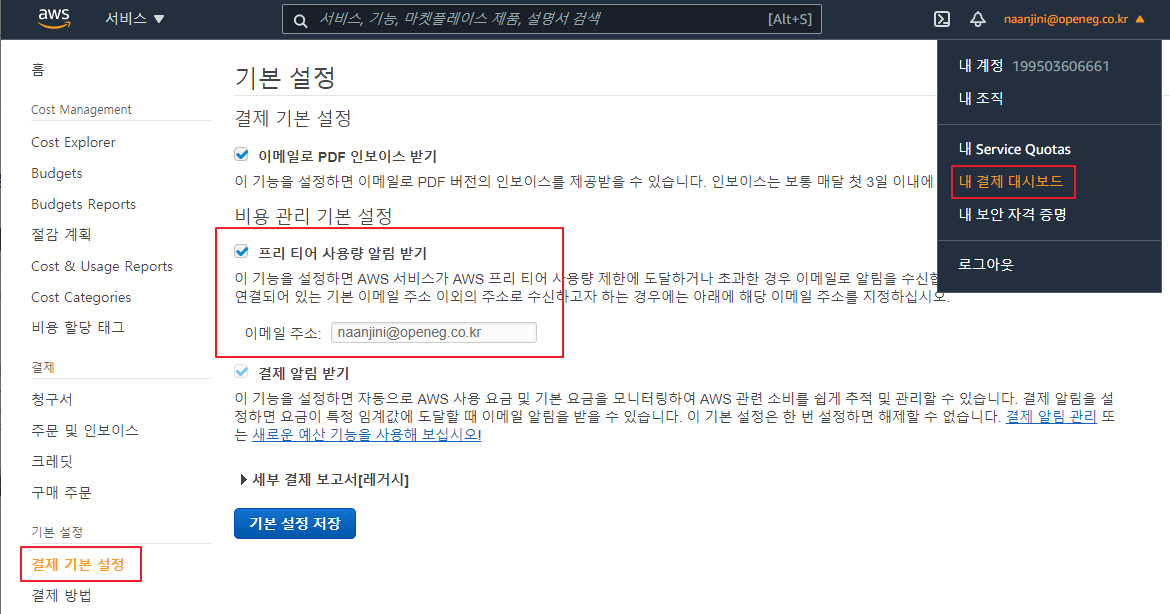
Task: Click the search magnifier icon
Action: click(300, 20)
